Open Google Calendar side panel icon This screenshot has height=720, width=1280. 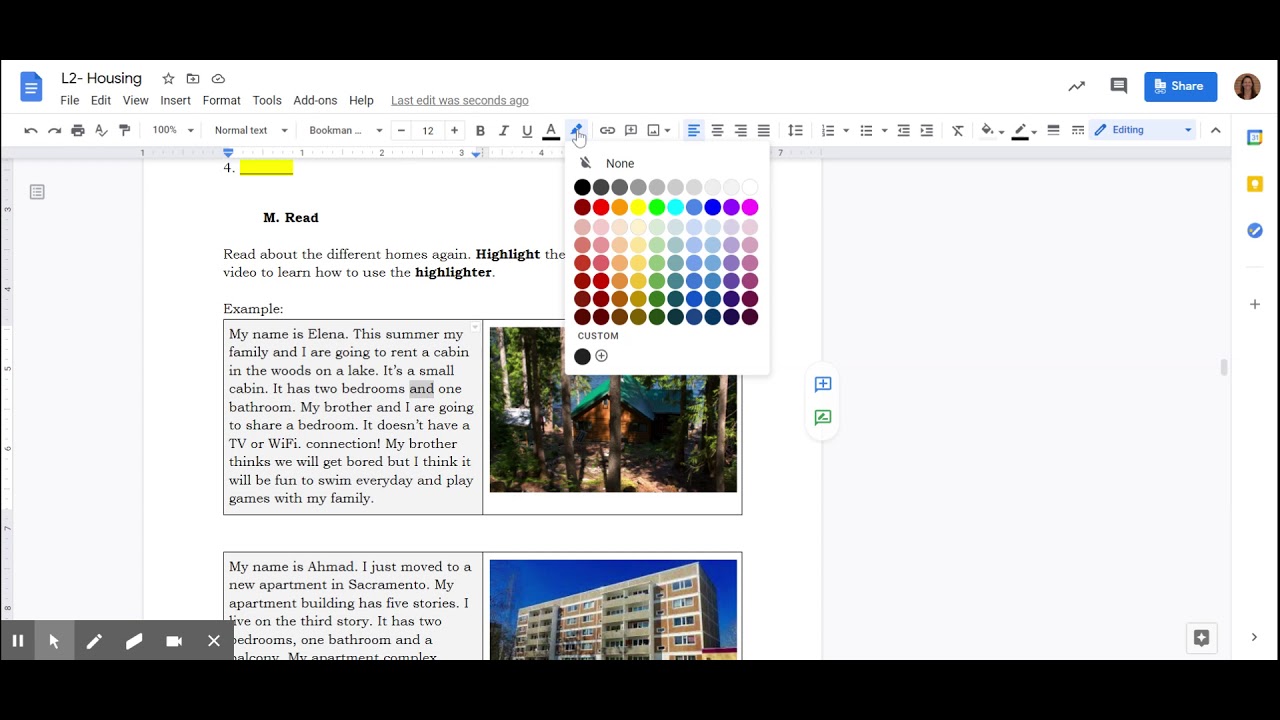[x=1255, y=138]
